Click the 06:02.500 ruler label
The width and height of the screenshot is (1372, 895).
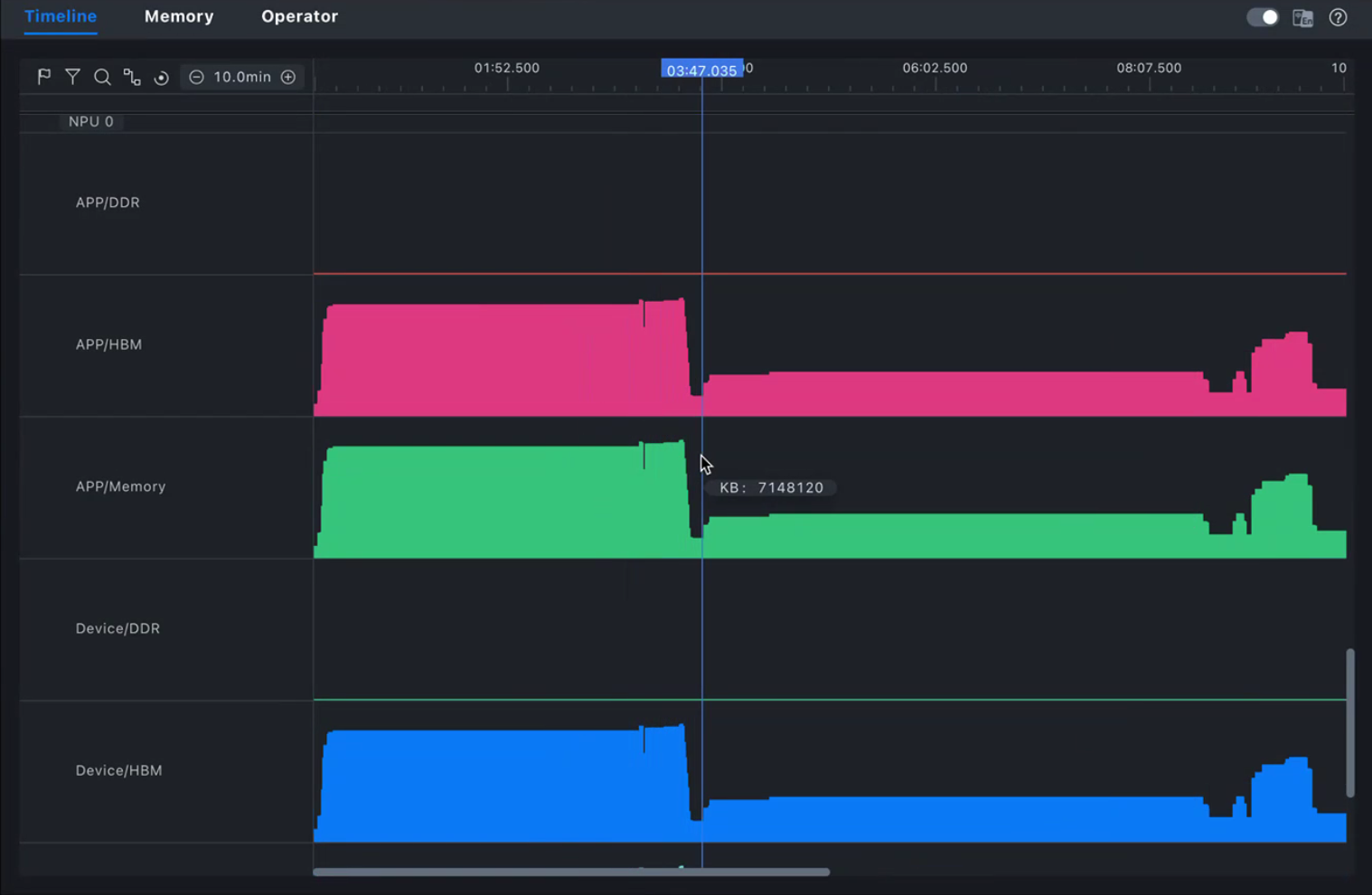click(935, 68)
